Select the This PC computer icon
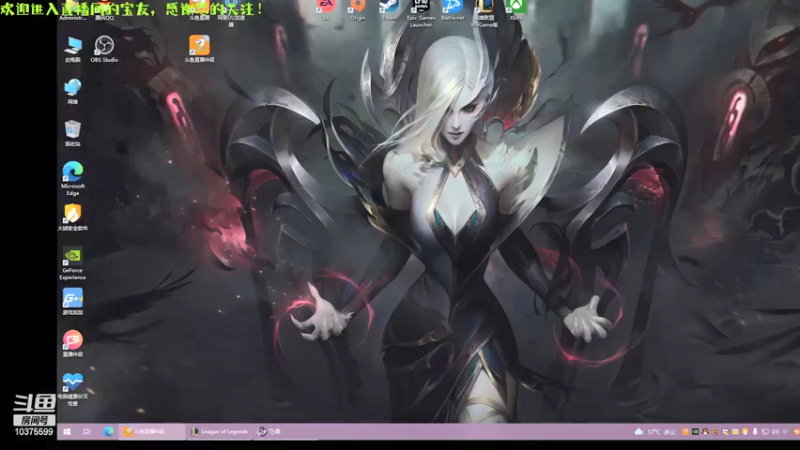This screenshot has width=800, height=450. 73,49
